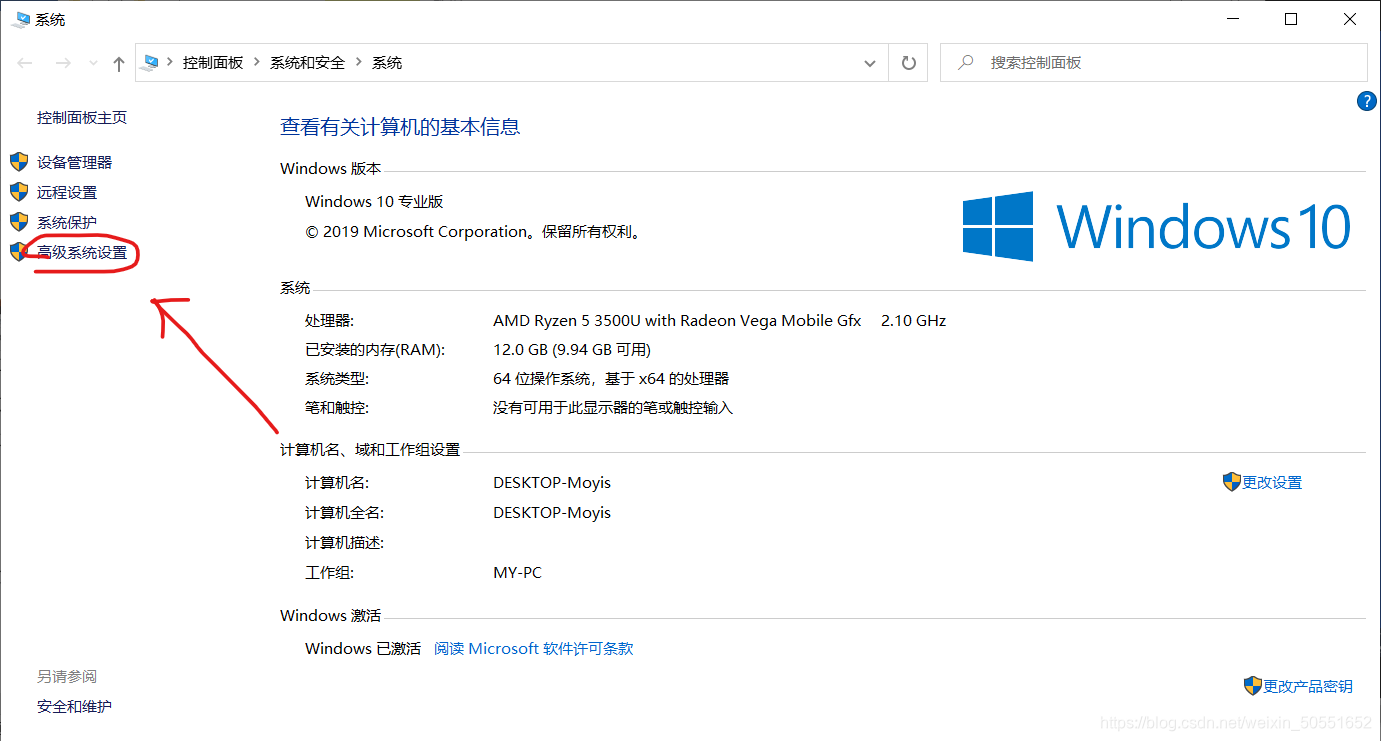1381x741 pixels.
Task: Minimize the 系统 window
Action: (1233, 19)
